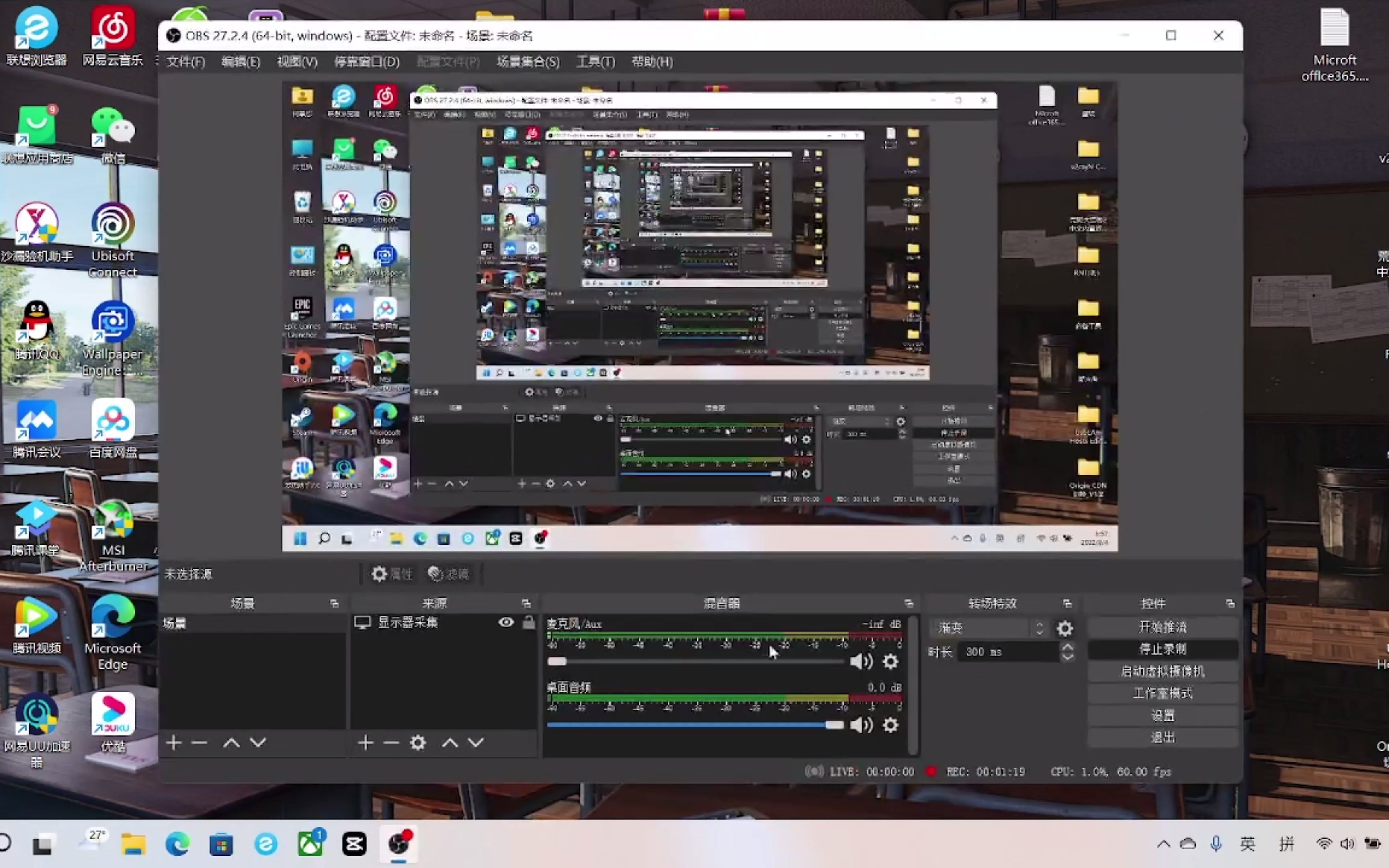Screen dimensions: 1389x868
Task: Click the 设置 settings button
Action: pyautogui.click(x=1162, y=715)
